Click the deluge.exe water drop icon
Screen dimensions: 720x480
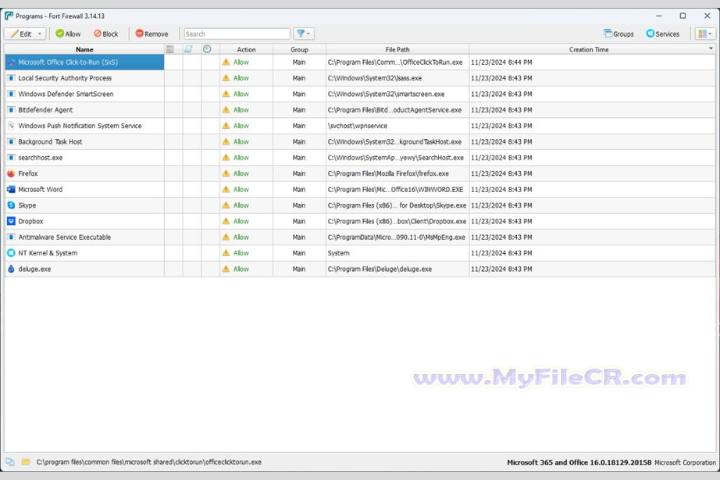click(x=11, y=269)
